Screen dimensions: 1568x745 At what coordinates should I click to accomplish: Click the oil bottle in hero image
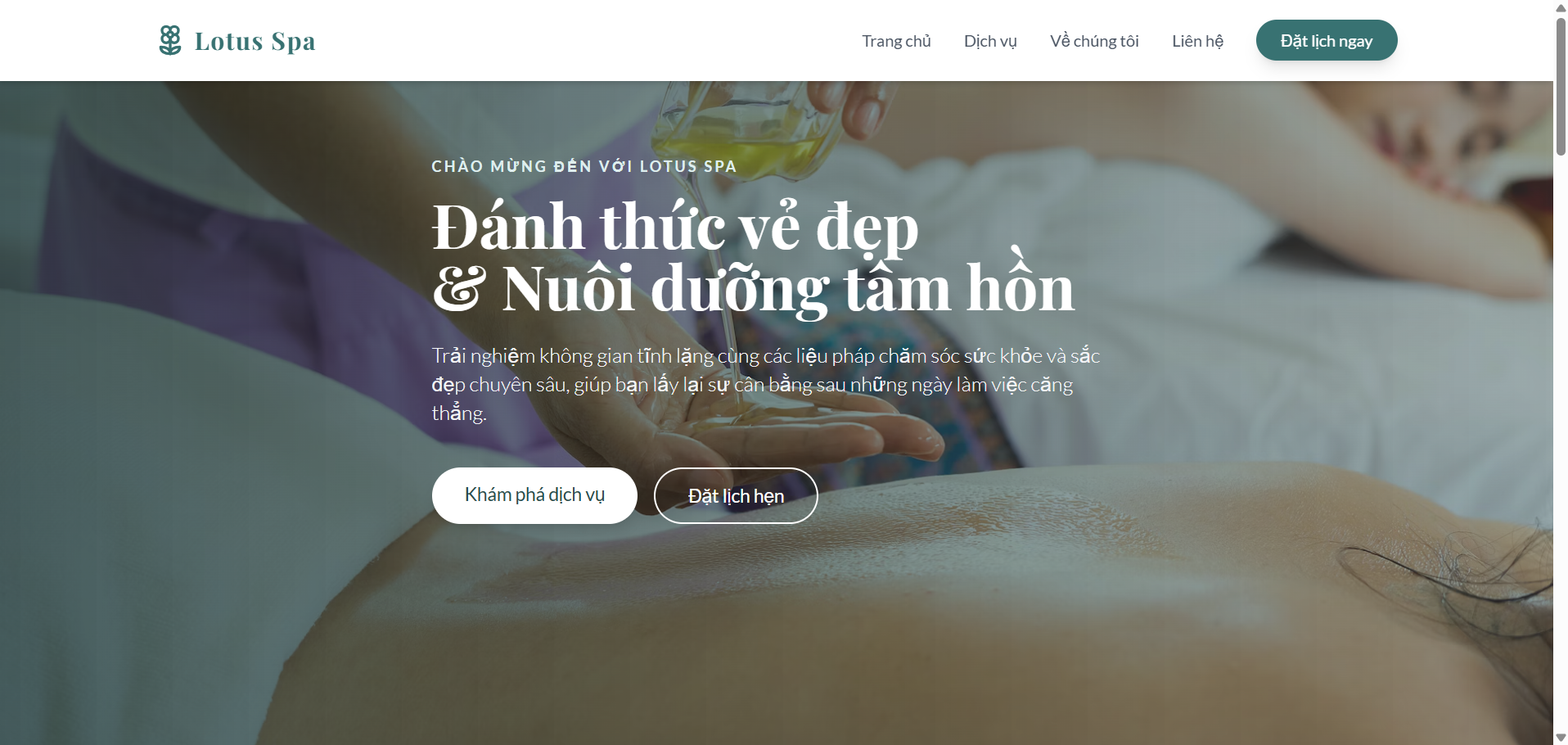click(x=745, y=127)
